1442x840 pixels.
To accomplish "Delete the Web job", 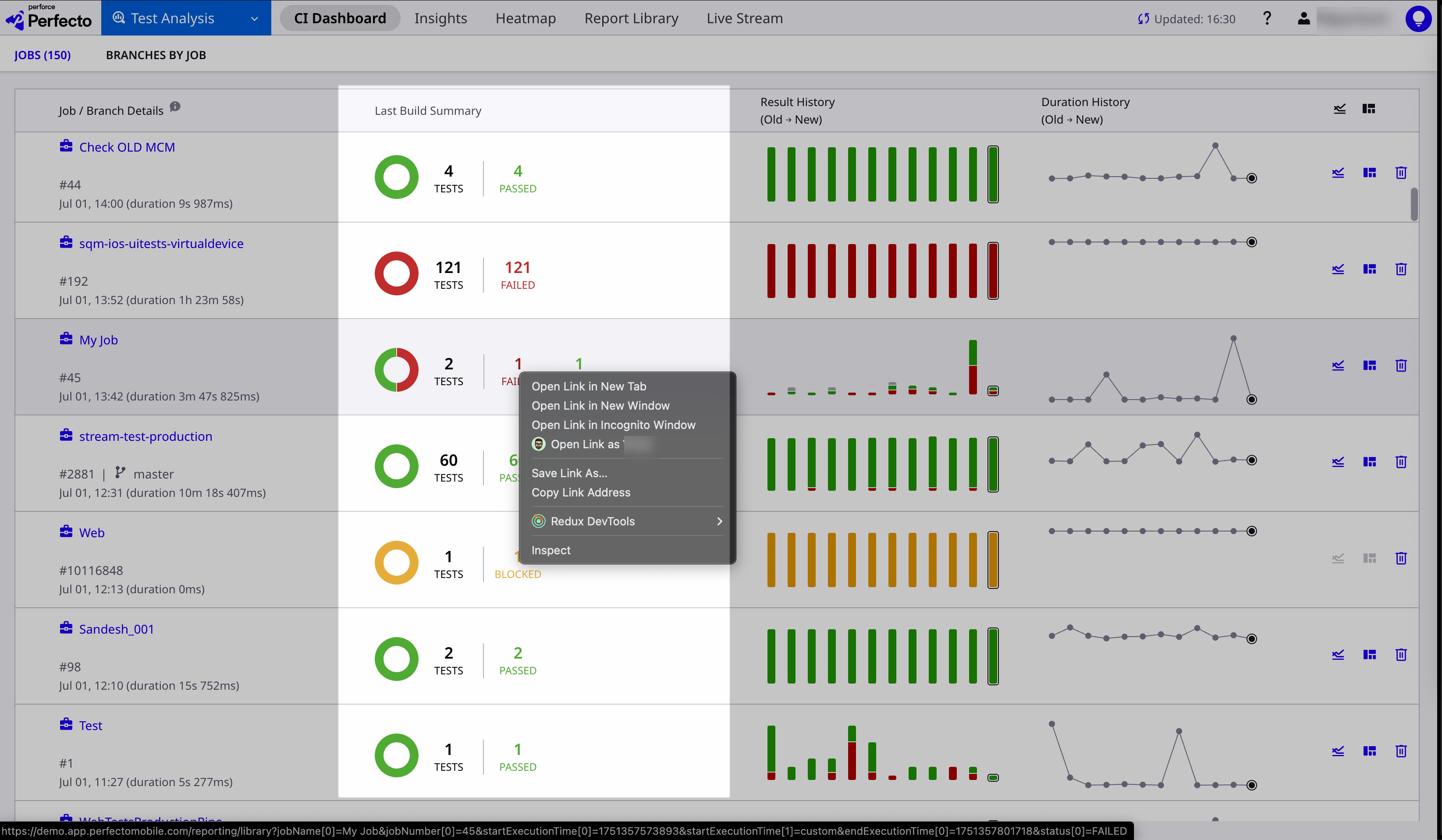I will [x=1401, y=559].
